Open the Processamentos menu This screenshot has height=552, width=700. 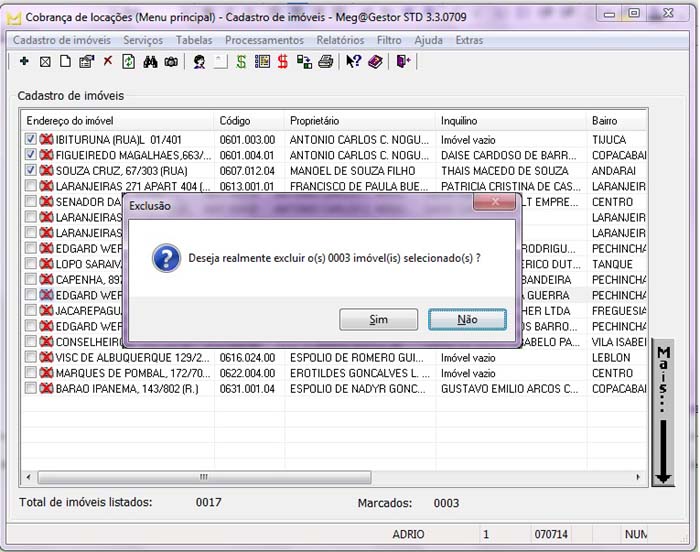click(264, 40)
